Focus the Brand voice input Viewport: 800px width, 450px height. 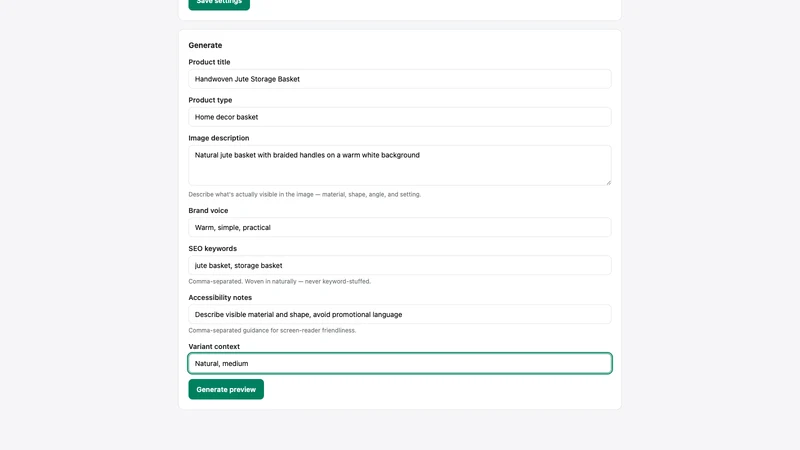tap(399, 227)
